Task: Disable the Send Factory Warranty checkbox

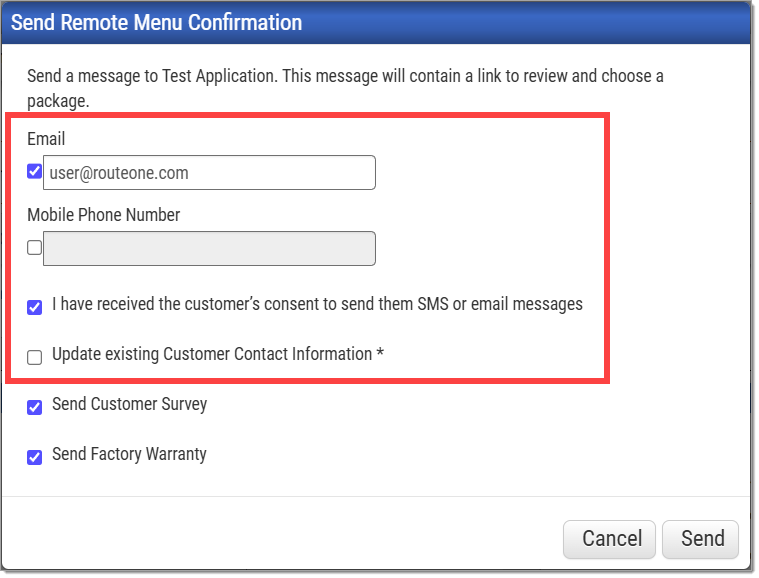Action: tap(34, 457)
